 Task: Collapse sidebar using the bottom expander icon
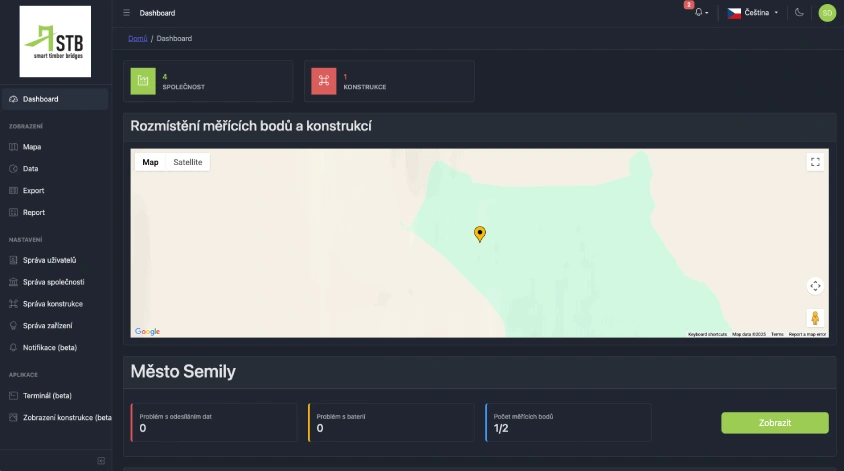[x=100, y=460]
